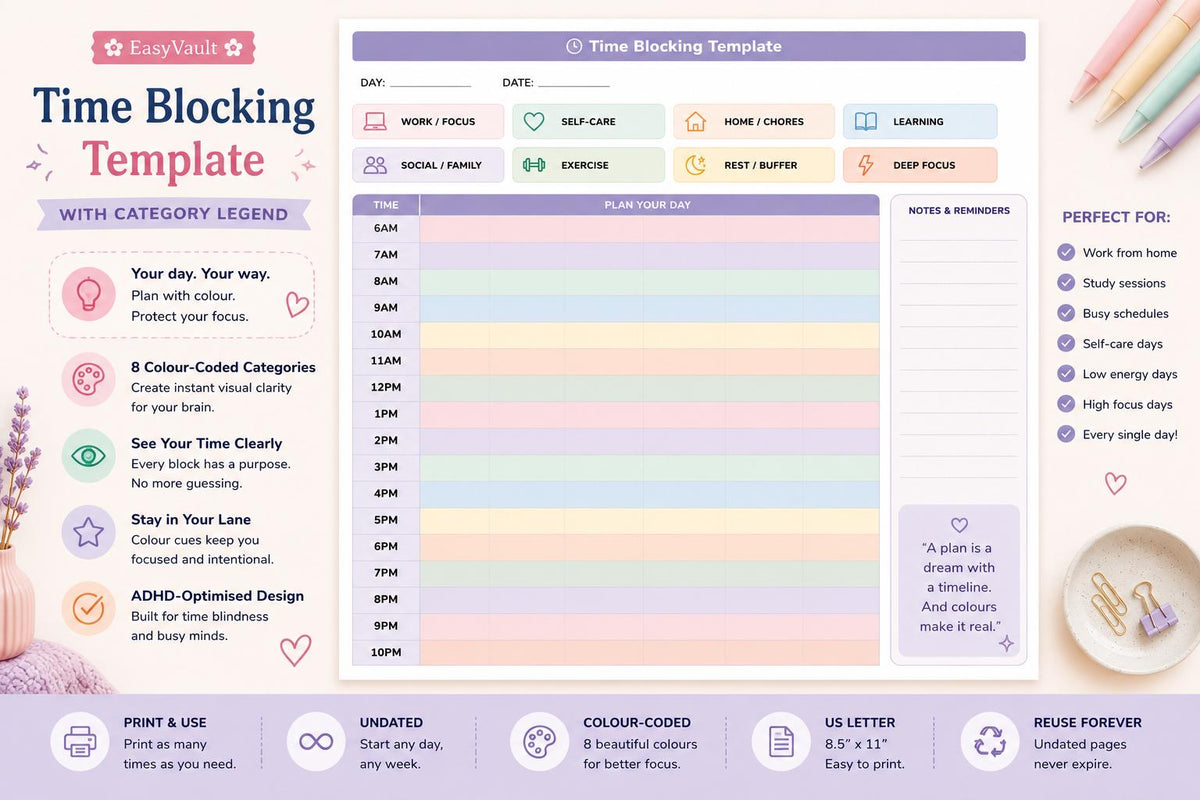This screenshot has height=800, width=1200.
Task: Click the Learning category tag
Action: pyautogui.click(x=920, y=122)
